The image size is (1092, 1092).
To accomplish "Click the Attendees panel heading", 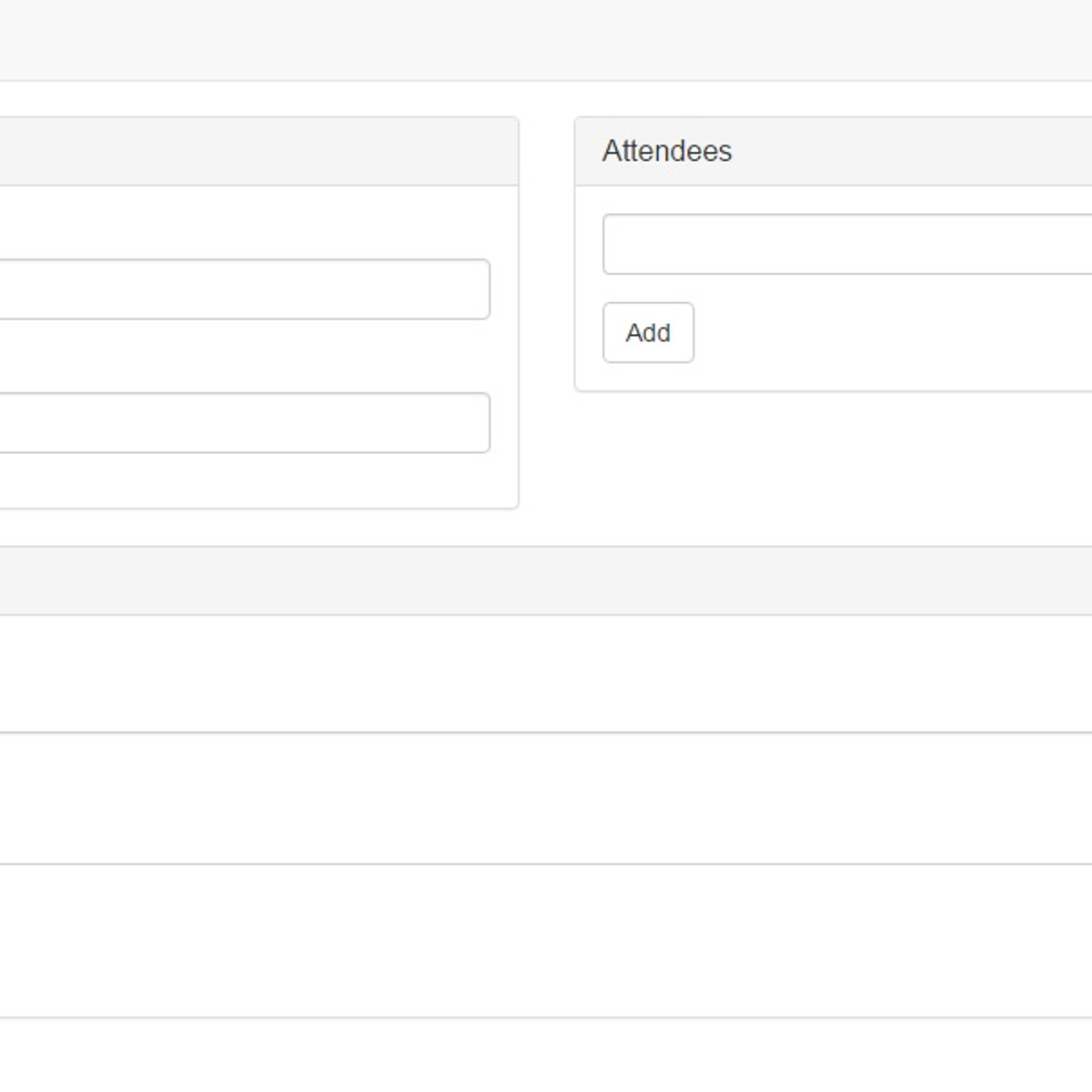I will (x=666, y=151).
